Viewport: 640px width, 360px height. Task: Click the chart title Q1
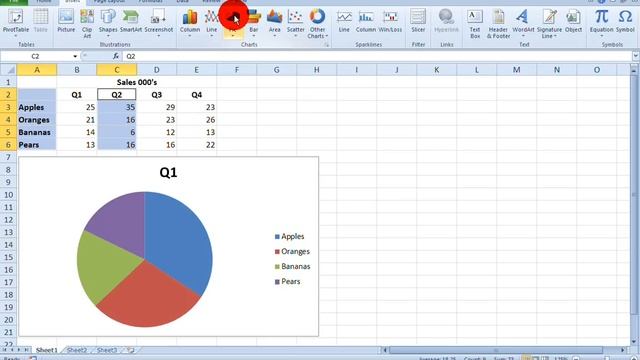[x=168, y=172]
